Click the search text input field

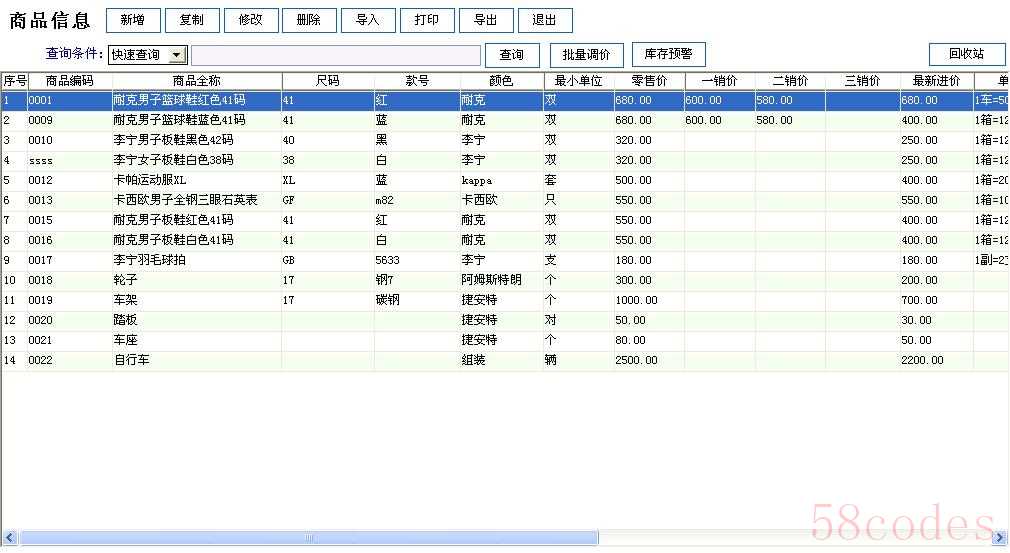[335, 55]
